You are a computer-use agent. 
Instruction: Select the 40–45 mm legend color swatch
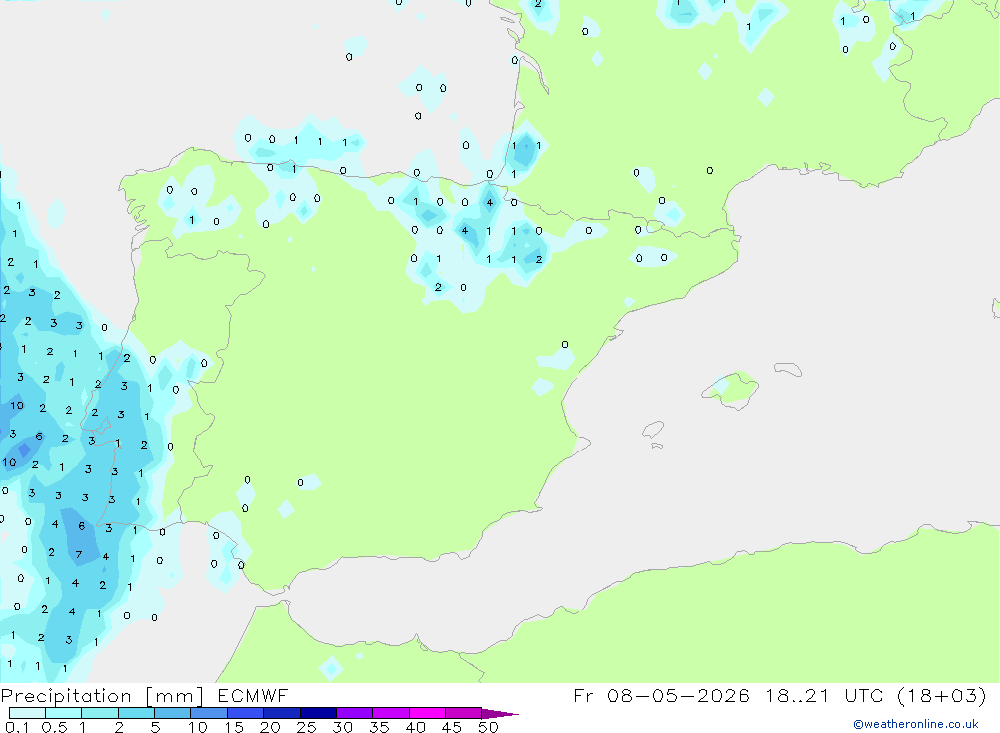click(427, 713)
